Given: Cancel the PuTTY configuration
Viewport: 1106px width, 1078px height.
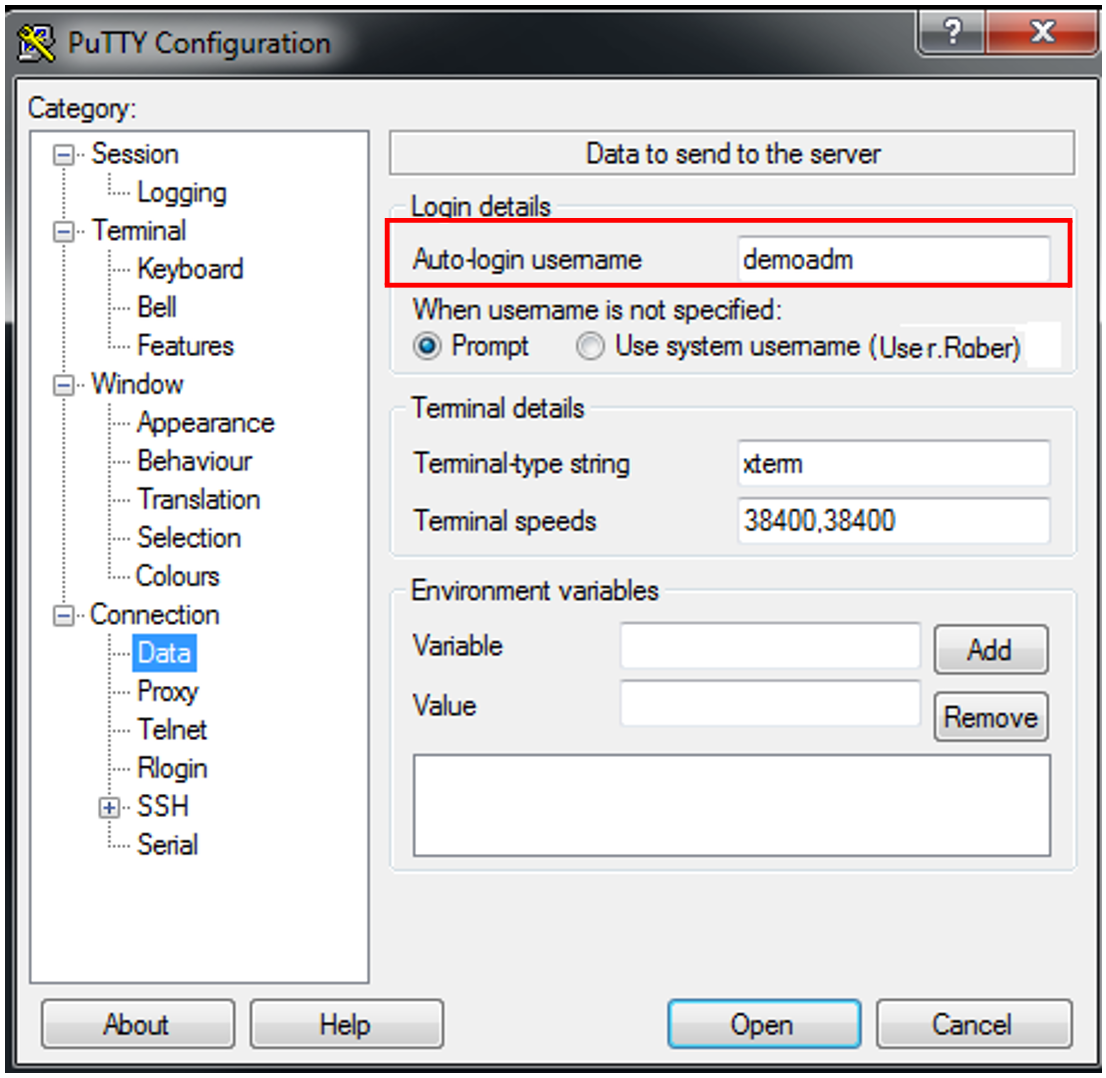Looking at the screenshot, I should (974, 1024).
